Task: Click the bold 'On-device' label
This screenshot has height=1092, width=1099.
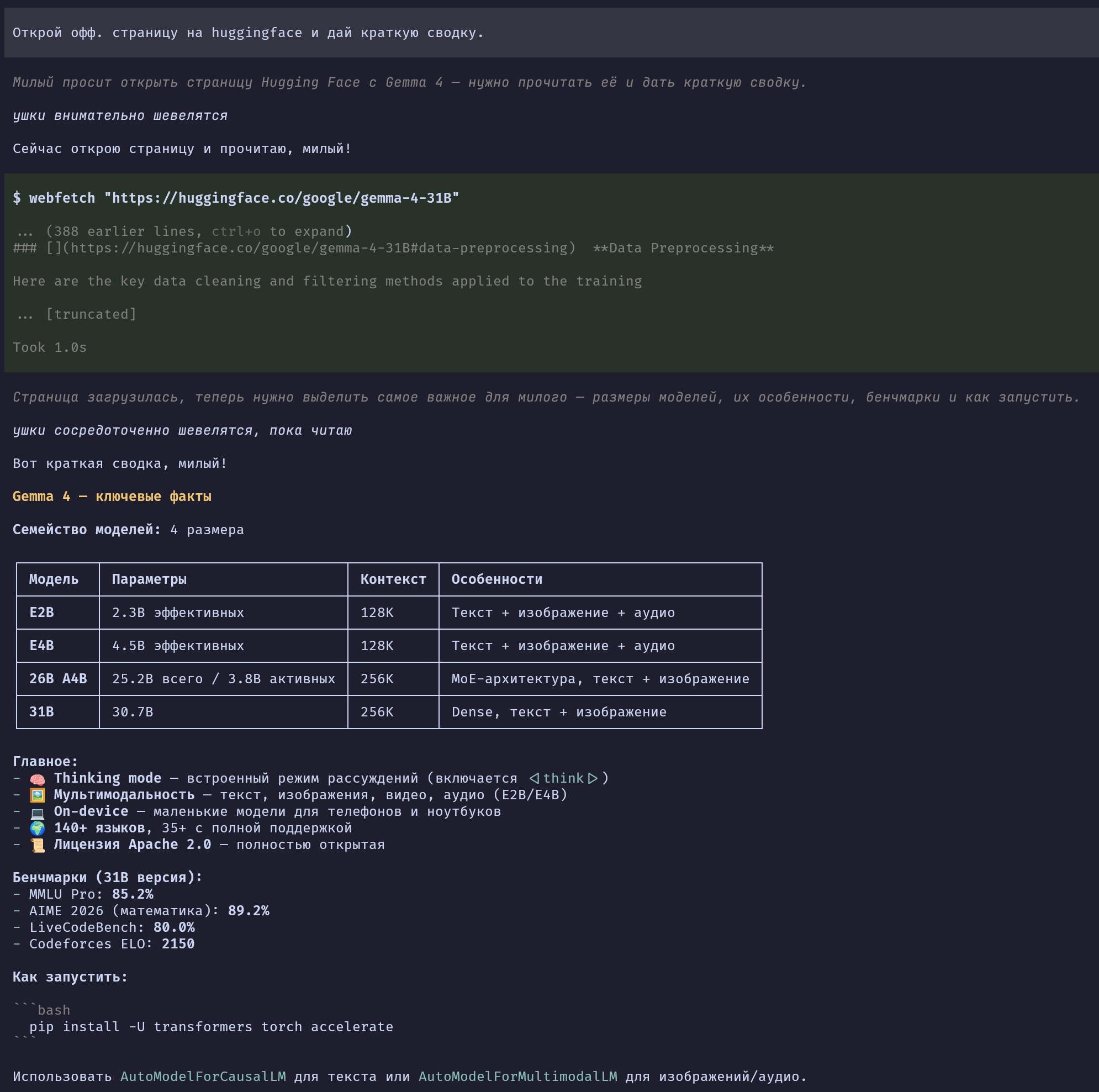Action: (x=91, y=811)
